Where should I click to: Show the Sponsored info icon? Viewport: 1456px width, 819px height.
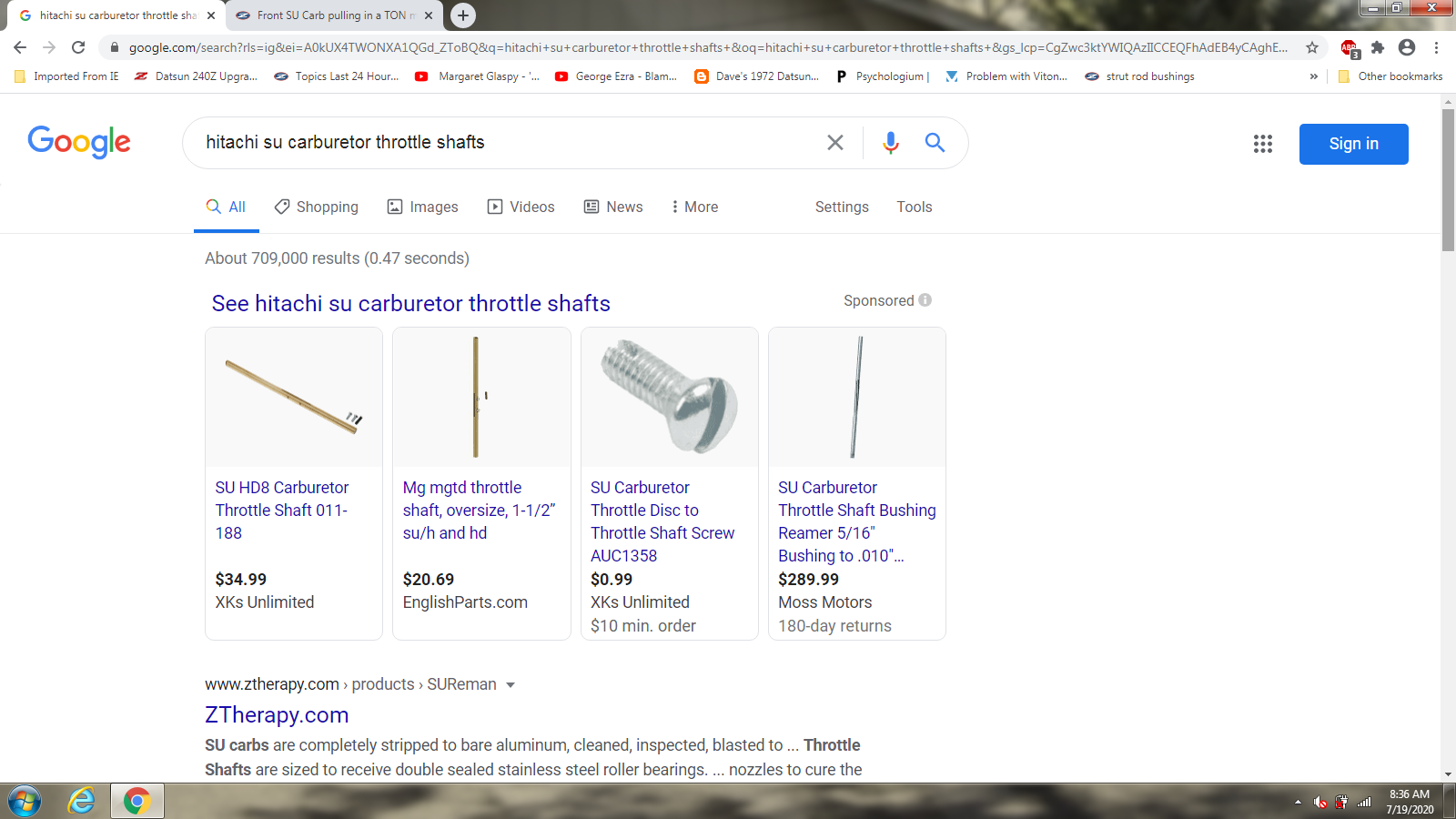(925, 300)
